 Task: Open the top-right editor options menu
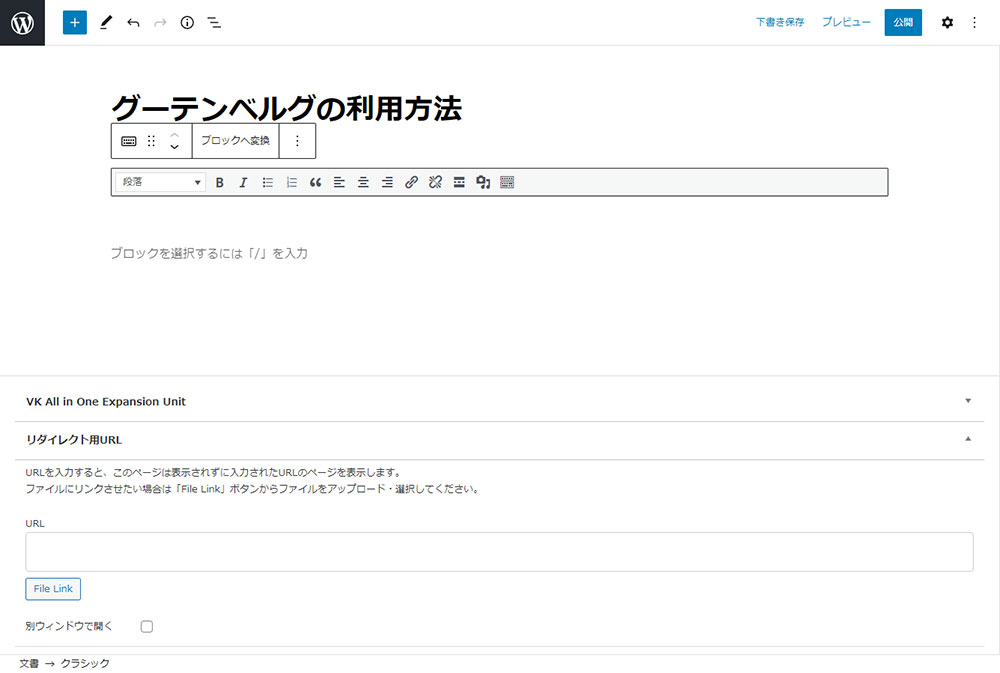click(975, 22)
